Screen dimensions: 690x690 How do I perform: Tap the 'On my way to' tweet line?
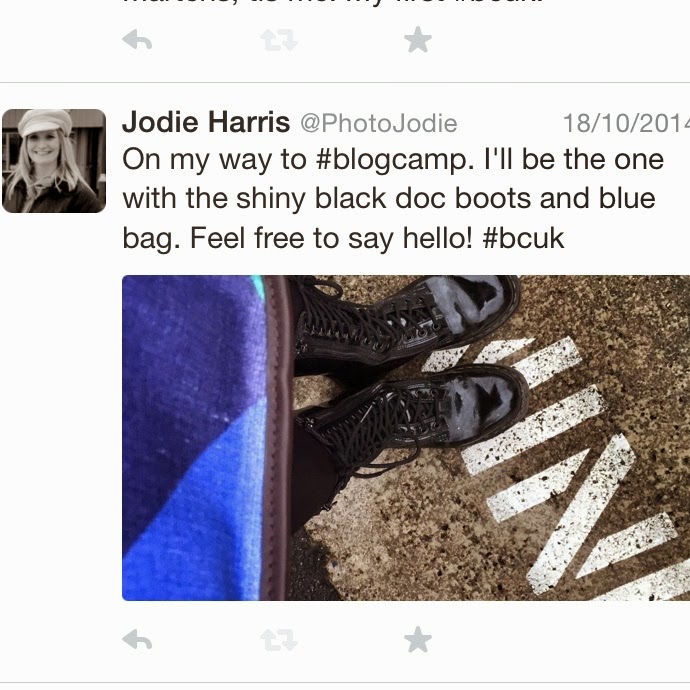[x=214, y=160]
